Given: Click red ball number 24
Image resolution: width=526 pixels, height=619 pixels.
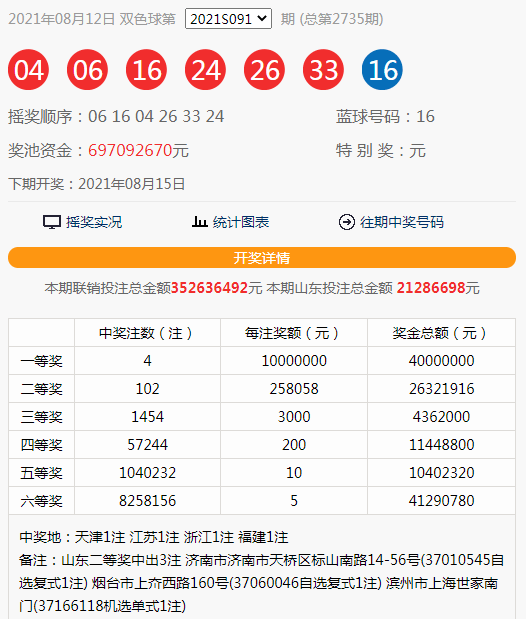Looking at the screenshot, I should (205, 70).
